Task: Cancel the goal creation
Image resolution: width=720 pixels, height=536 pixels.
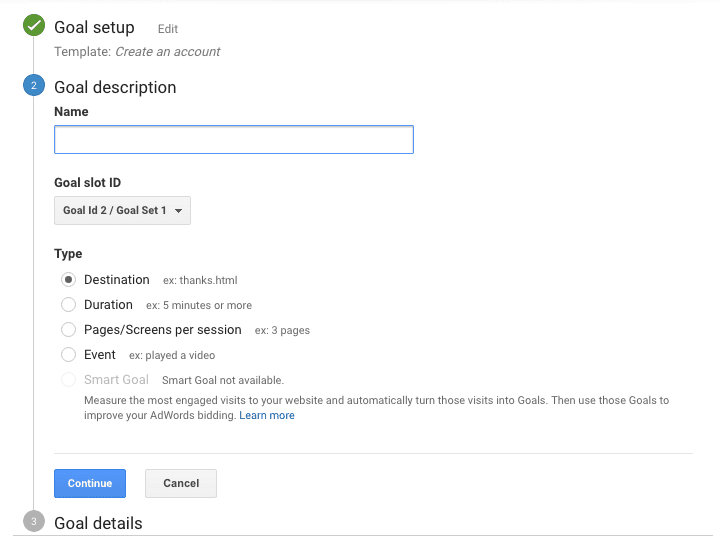Action: point(181,483)
